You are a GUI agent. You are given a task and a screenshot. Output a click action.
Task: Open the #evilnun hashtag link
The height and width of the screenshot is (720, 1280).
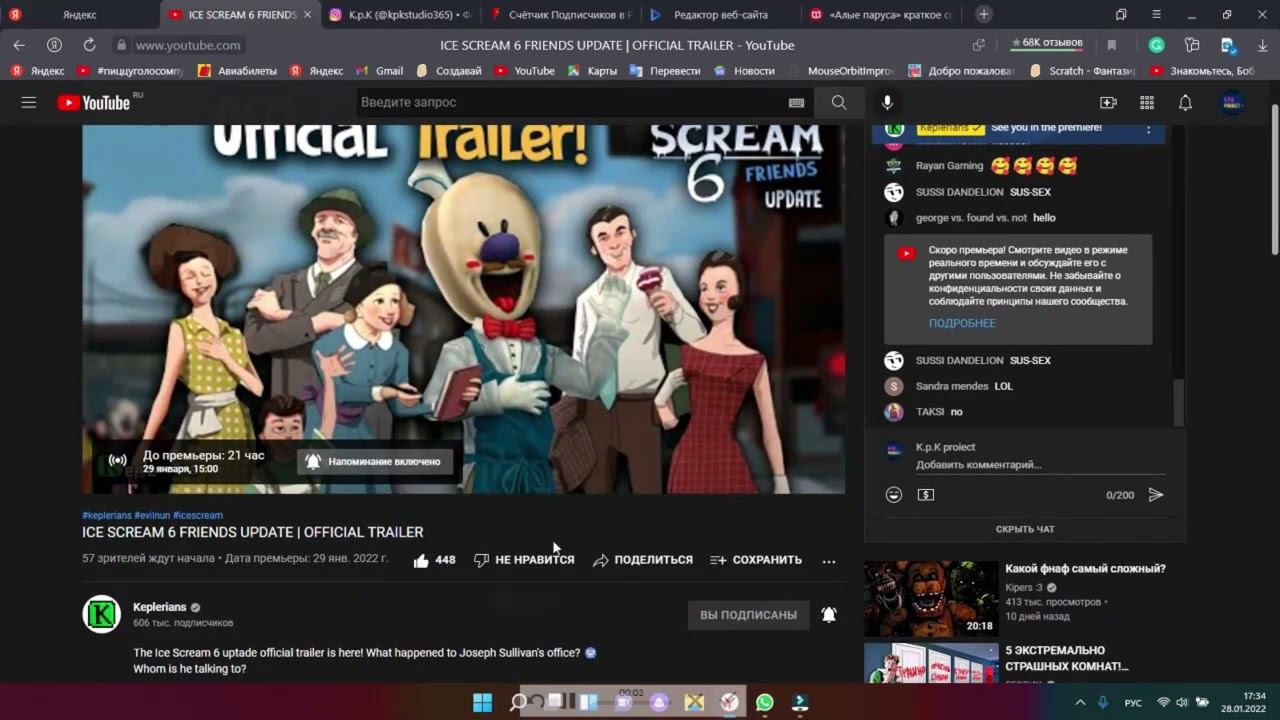[x=153, y=515]
